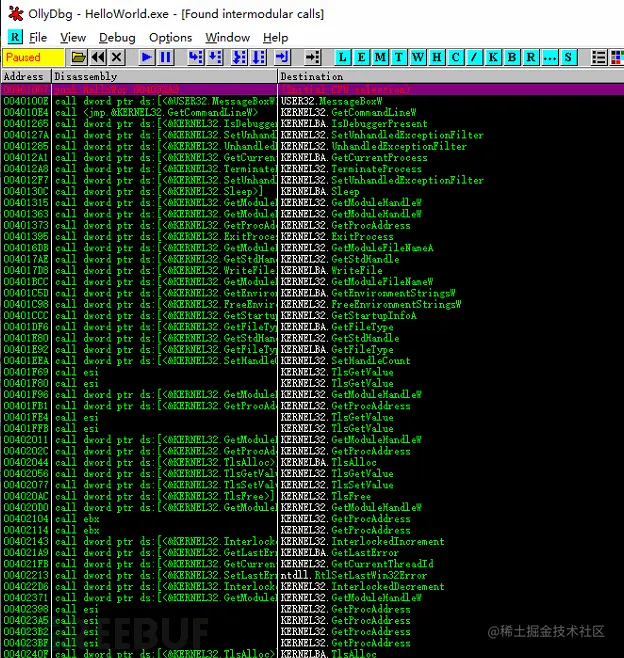Screen dimensions: 624x658
Task: Open the Window menu
Action: [x=227, y=37]
